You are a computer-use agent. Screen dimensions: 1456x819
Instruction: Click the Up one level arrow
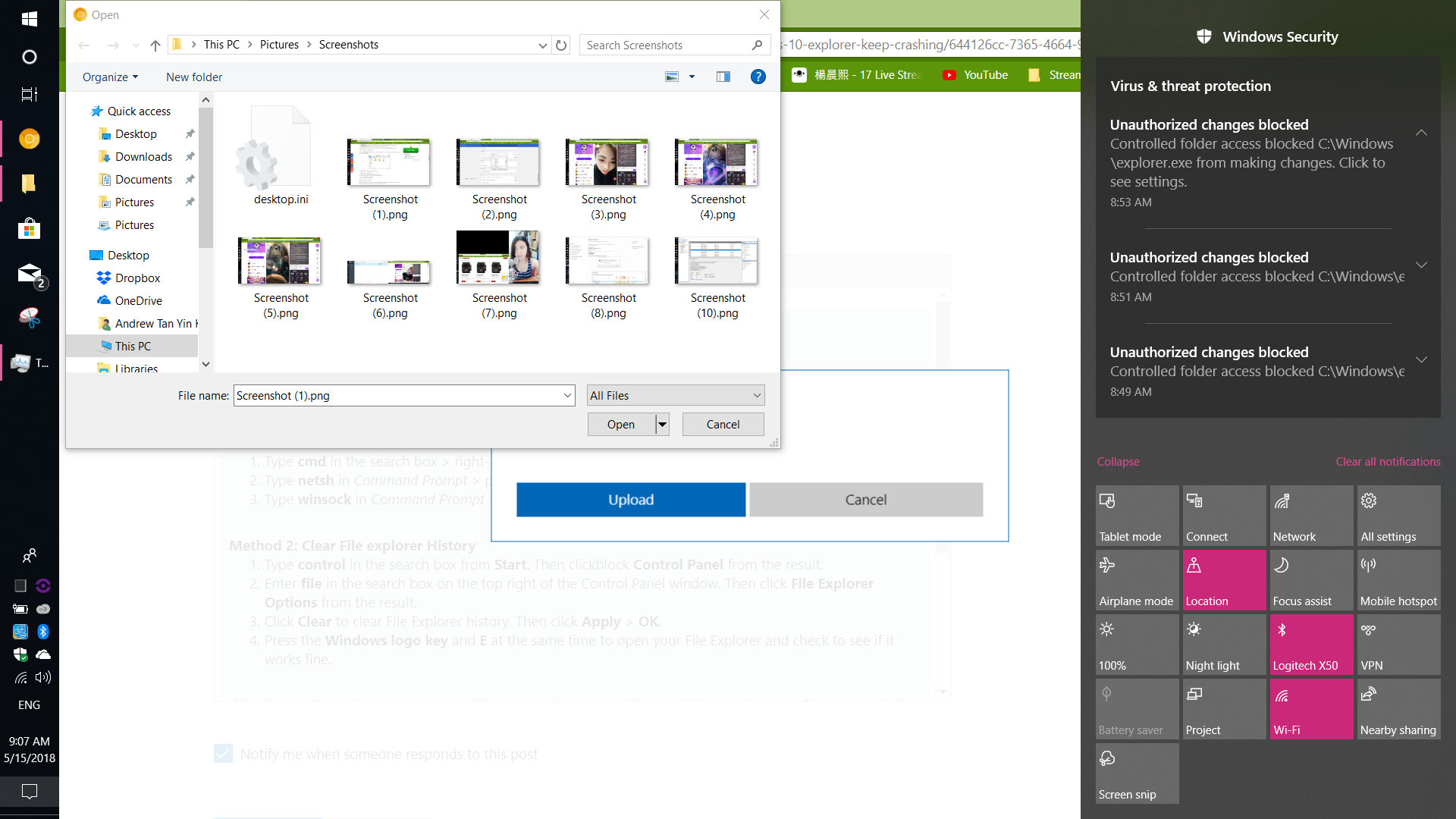click(x=155, y=45)
